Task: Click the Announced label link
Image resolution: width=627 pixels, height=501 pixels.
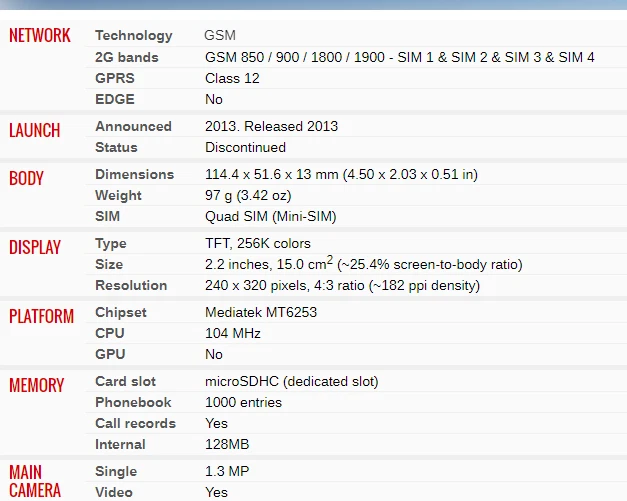Action: coord(133,126)
